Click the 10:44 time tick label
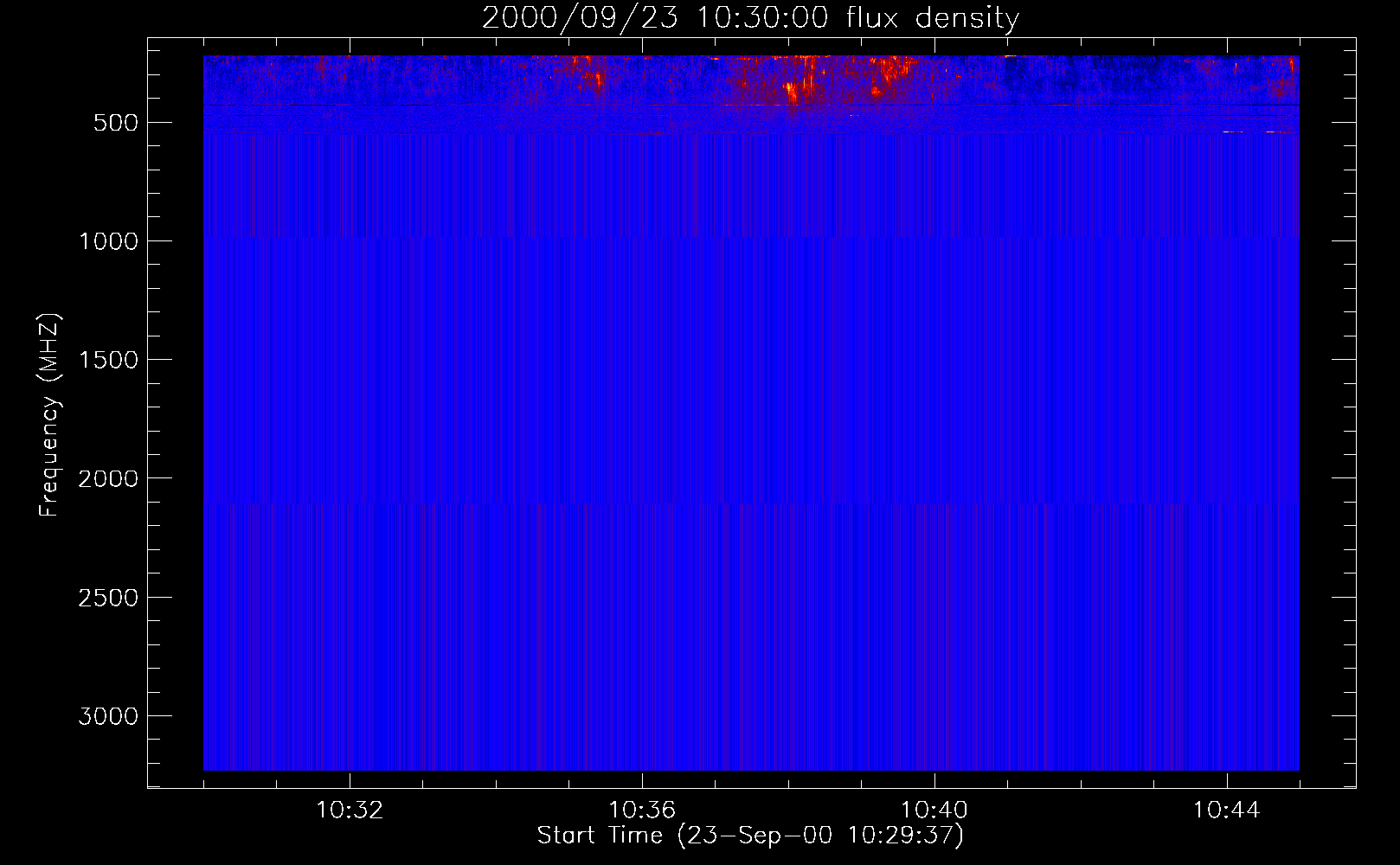Image resolution: width=1400 pixels, height=865 pixels. (x=1227, y=811)
